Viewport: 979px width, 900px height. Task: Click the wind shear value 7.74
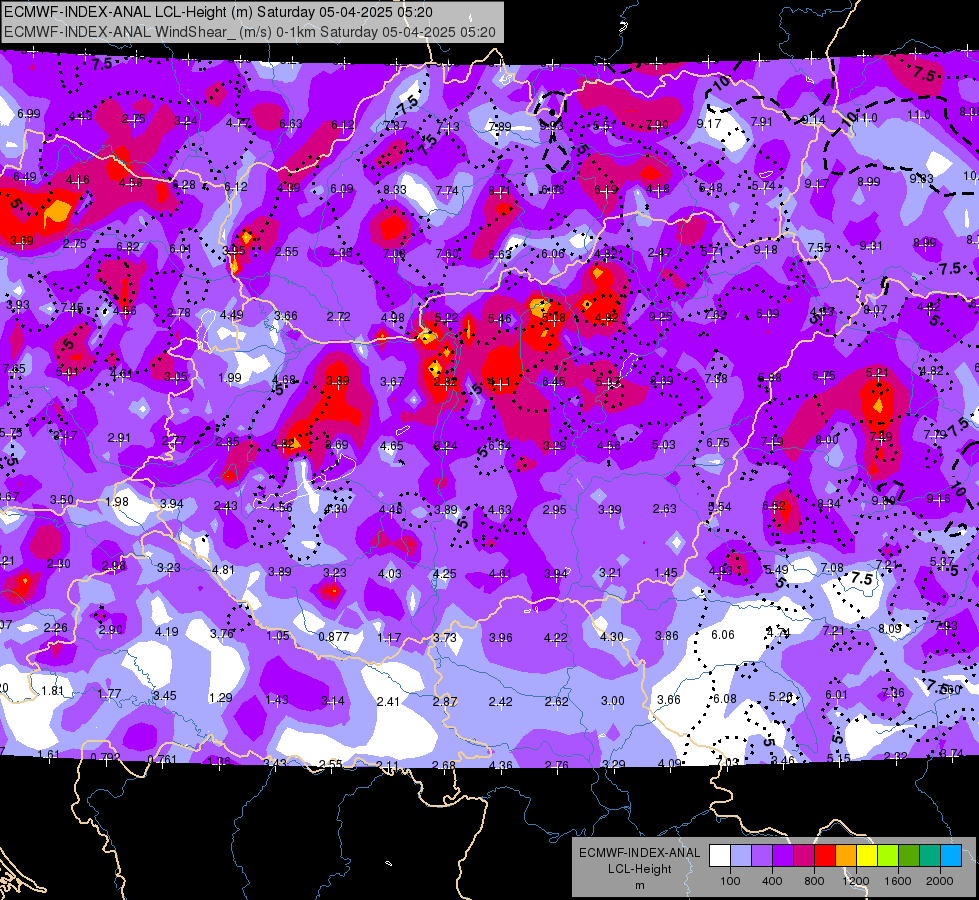[x=447, y=191]
